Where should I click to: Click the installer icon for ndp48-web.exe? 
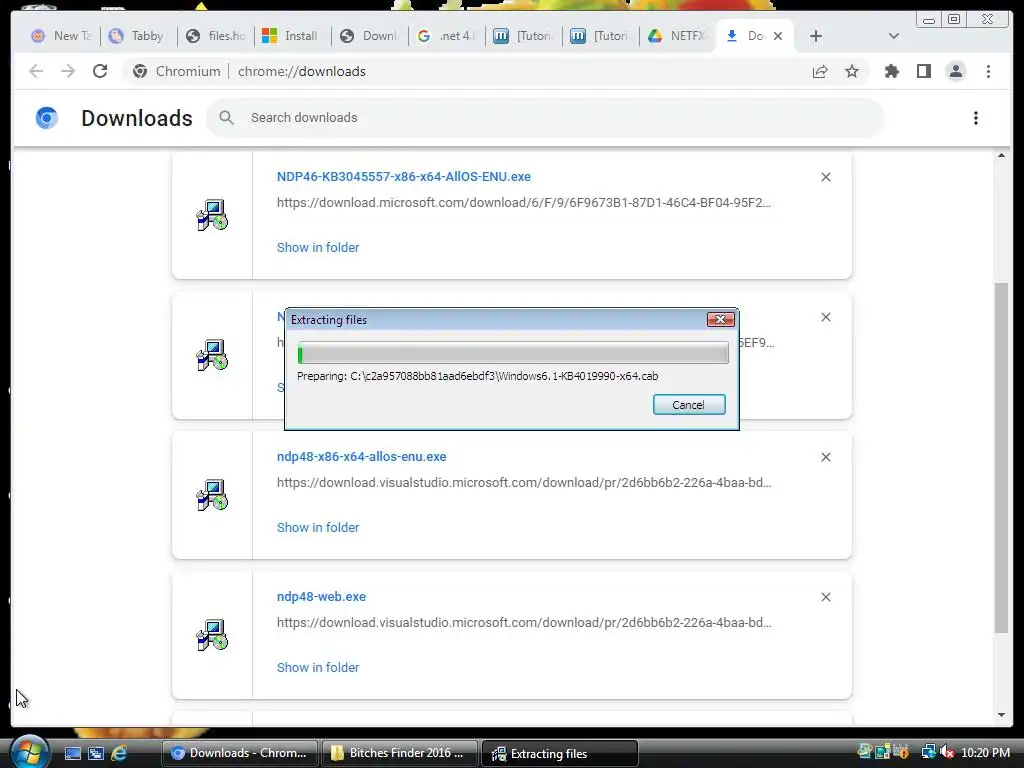coord(212,635)
